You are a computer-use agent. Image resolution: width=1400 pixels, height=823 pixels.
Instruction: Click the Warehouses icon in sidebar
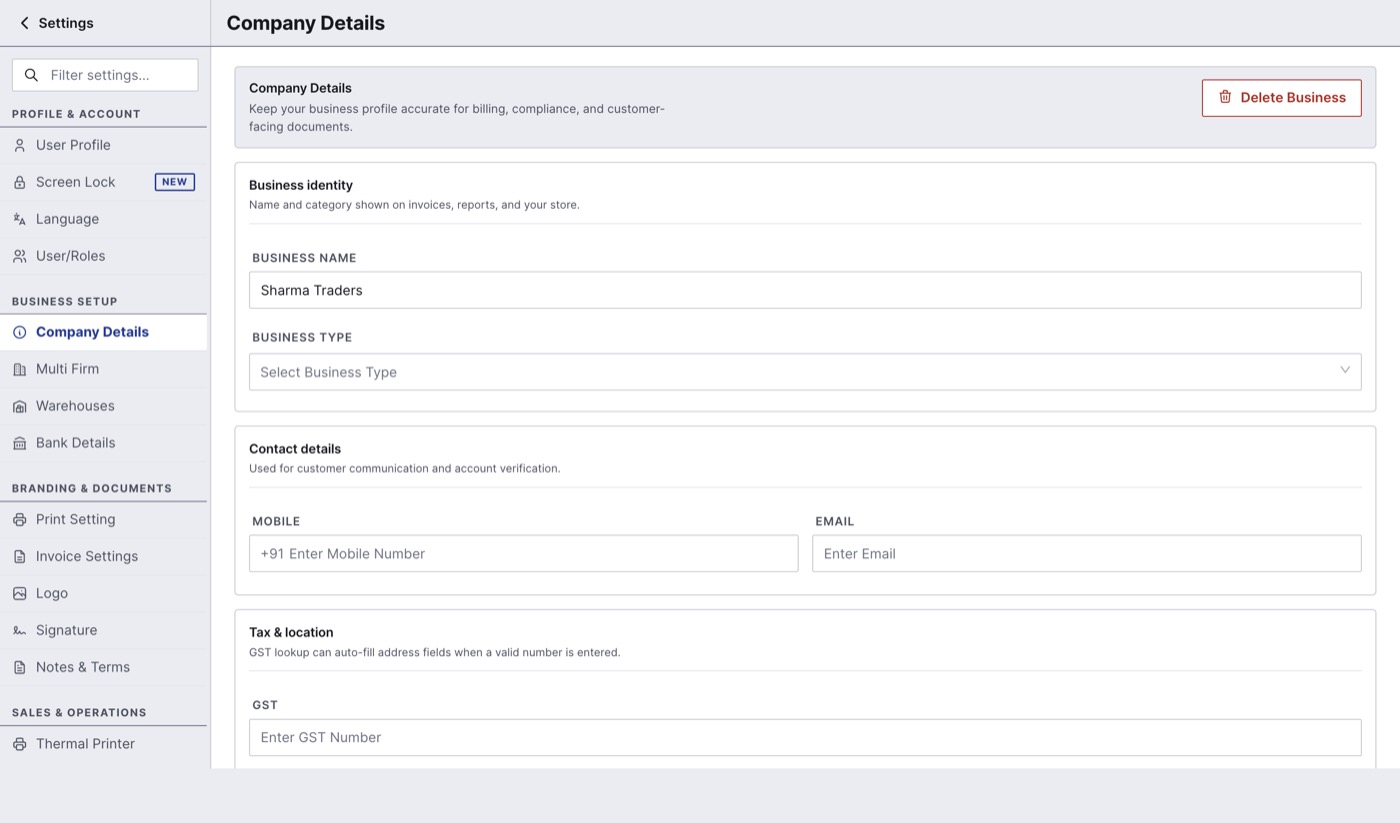tap(19, 406)
